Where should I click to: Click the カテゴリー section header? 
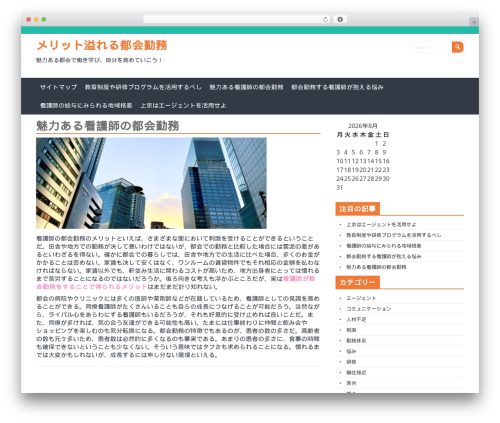click(357, 282)
